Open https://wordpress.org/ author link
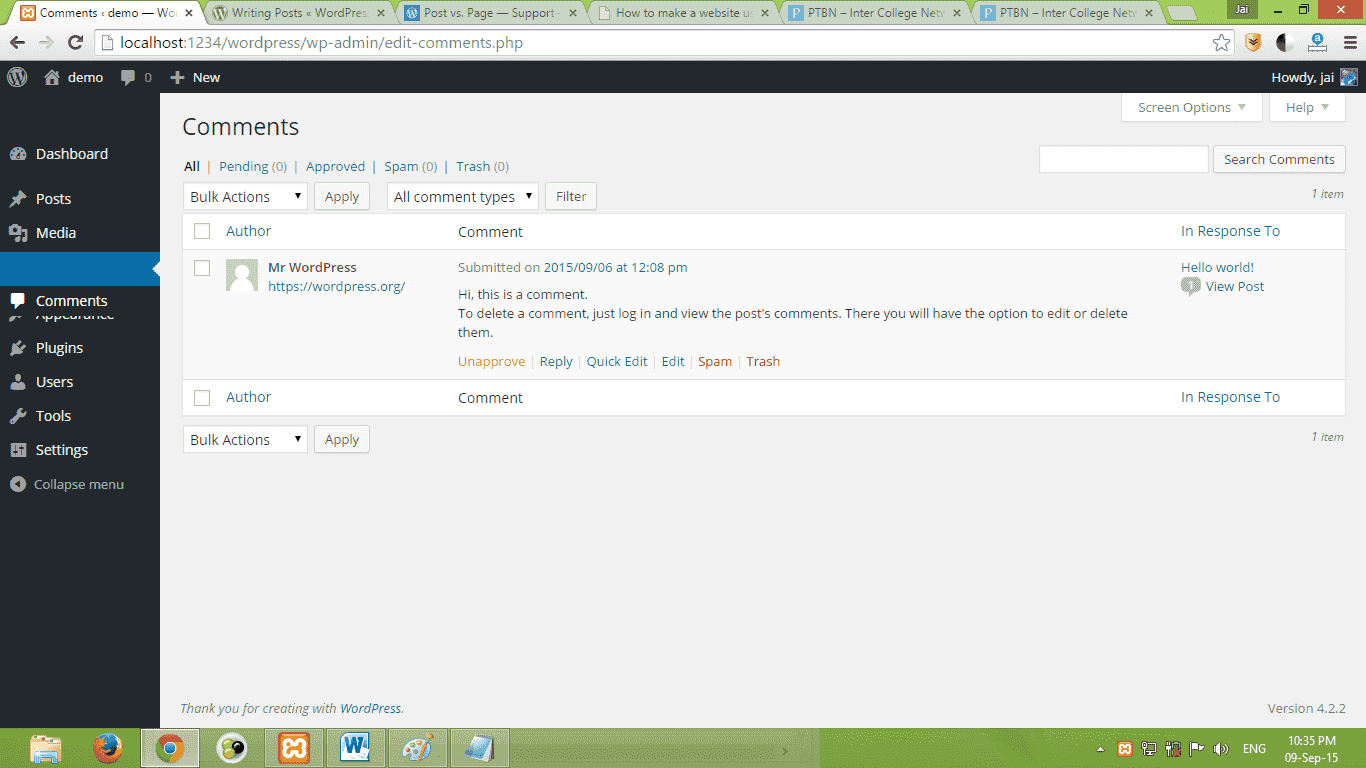Viewport: 1366px width, 768px height. pos(336,286)
